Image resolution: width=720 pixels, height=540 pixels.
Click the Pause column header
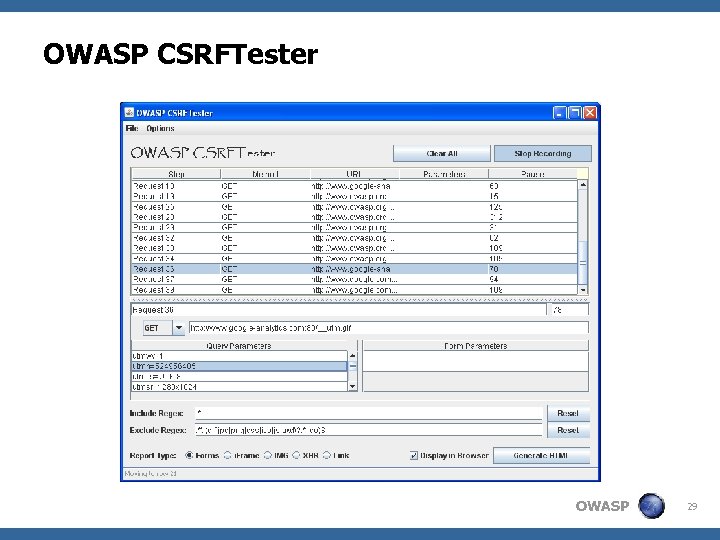(x=533, y=174)
